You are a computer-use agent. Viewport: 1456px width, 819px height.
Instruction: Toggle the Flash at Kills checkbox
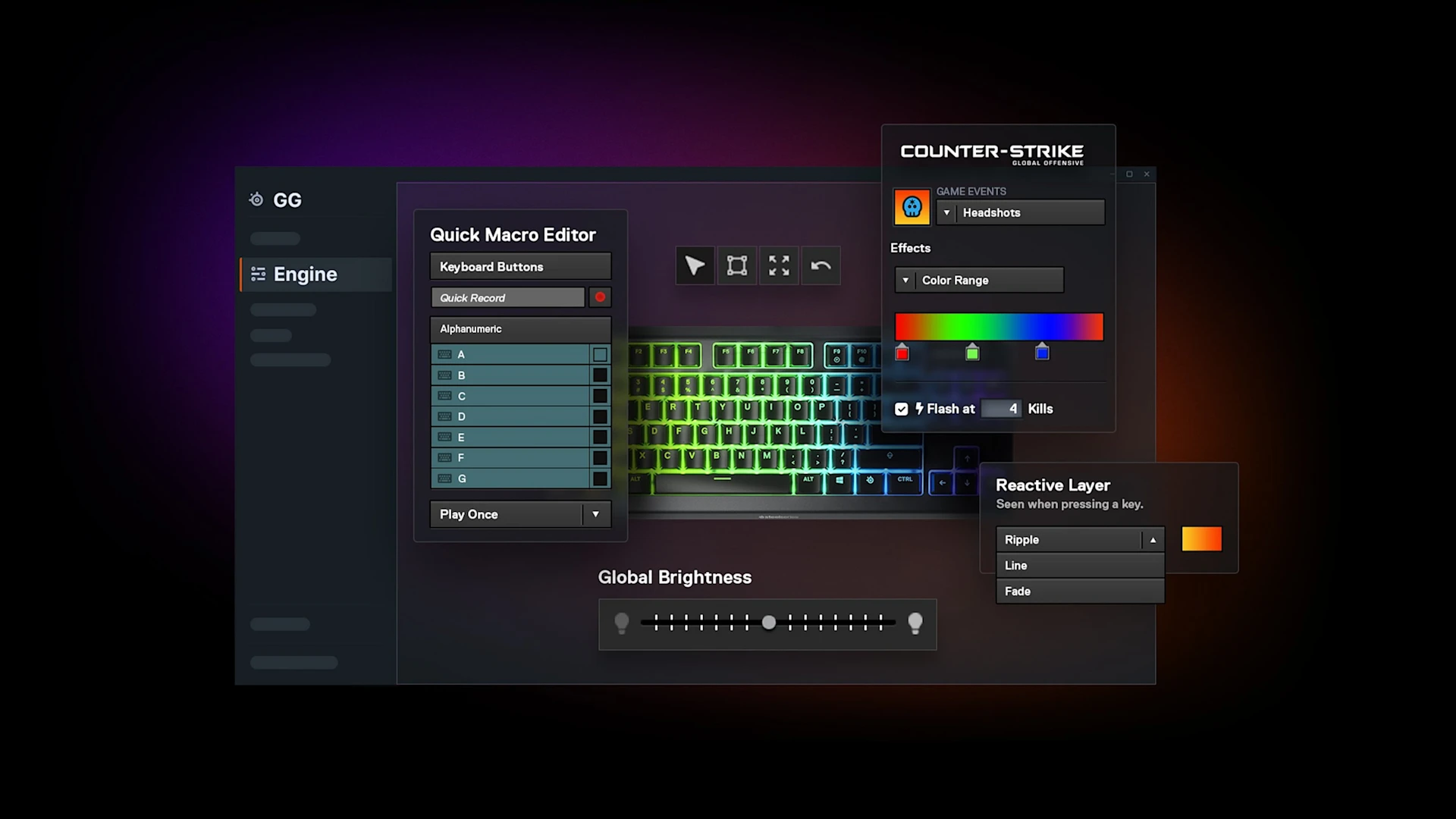[901, 409]
